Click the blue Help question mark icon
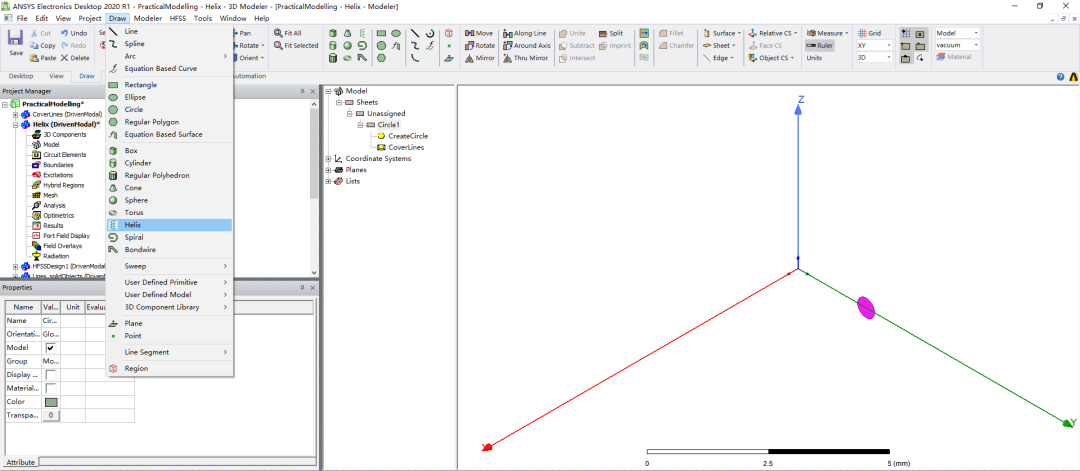The width and height of the screenshot is (1080, 471). click(1061, 76)
